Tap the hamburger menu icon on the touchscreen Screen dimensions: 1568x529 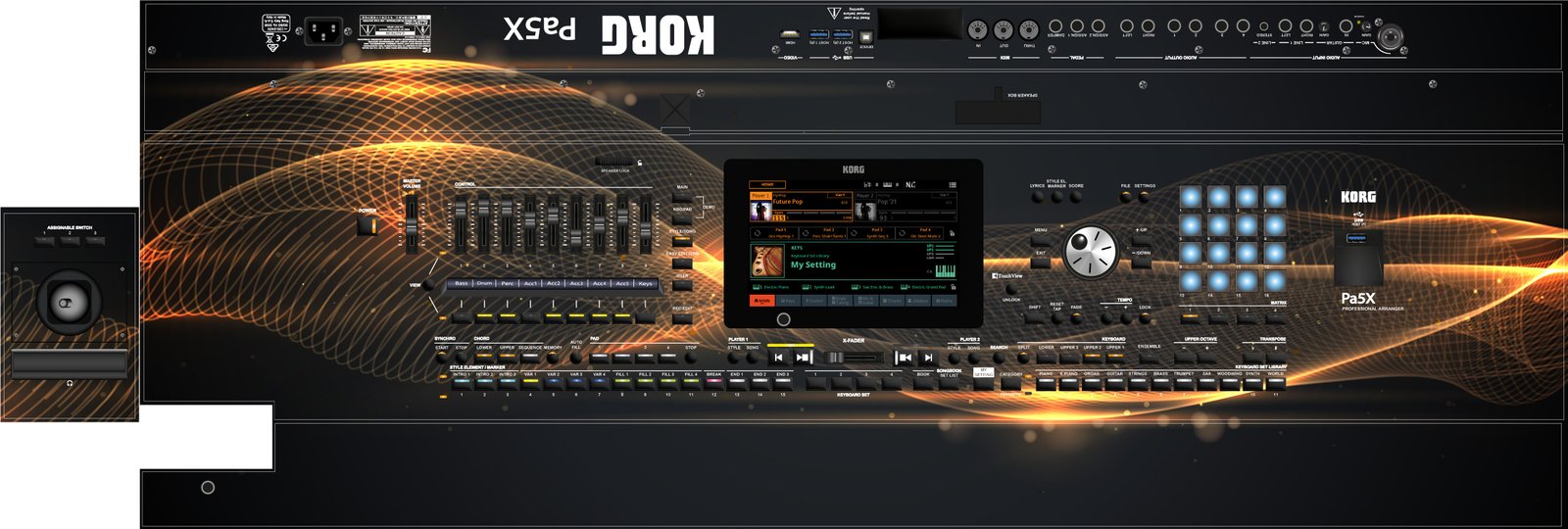click(x=952, y=184)
